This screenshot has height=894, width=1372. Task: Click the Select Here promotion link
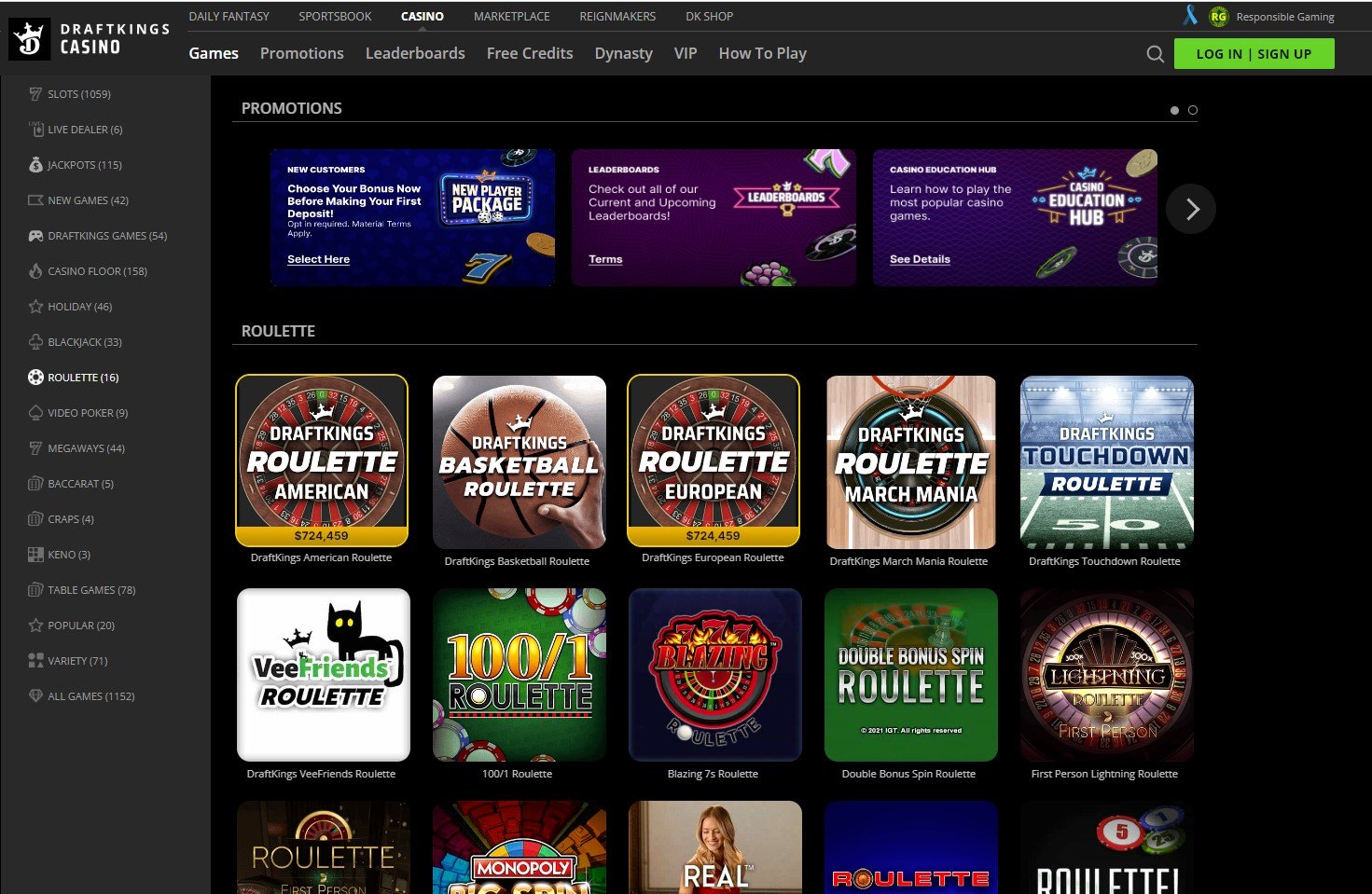[x=318, y=259]
